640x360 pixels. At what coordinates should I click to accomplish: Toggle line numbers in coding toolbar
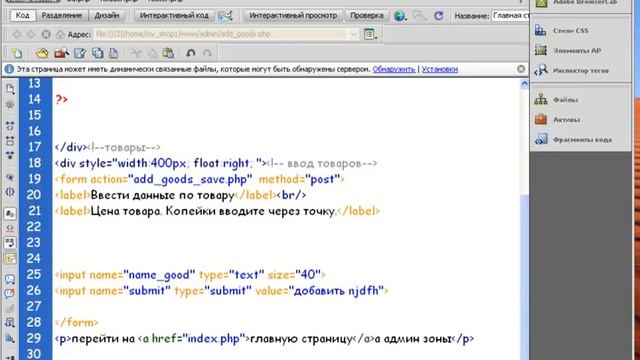[10, 213]
